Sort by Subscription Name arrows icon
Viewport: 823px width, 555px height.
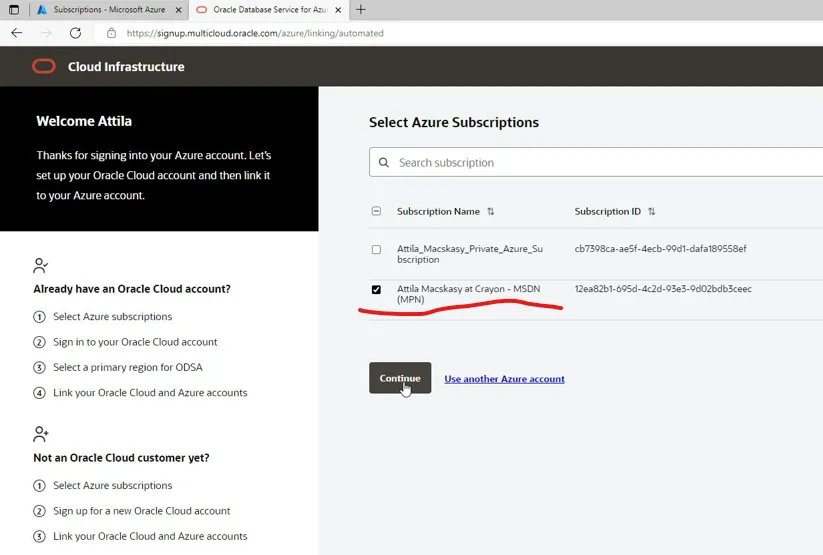click(x=490, y=211)
